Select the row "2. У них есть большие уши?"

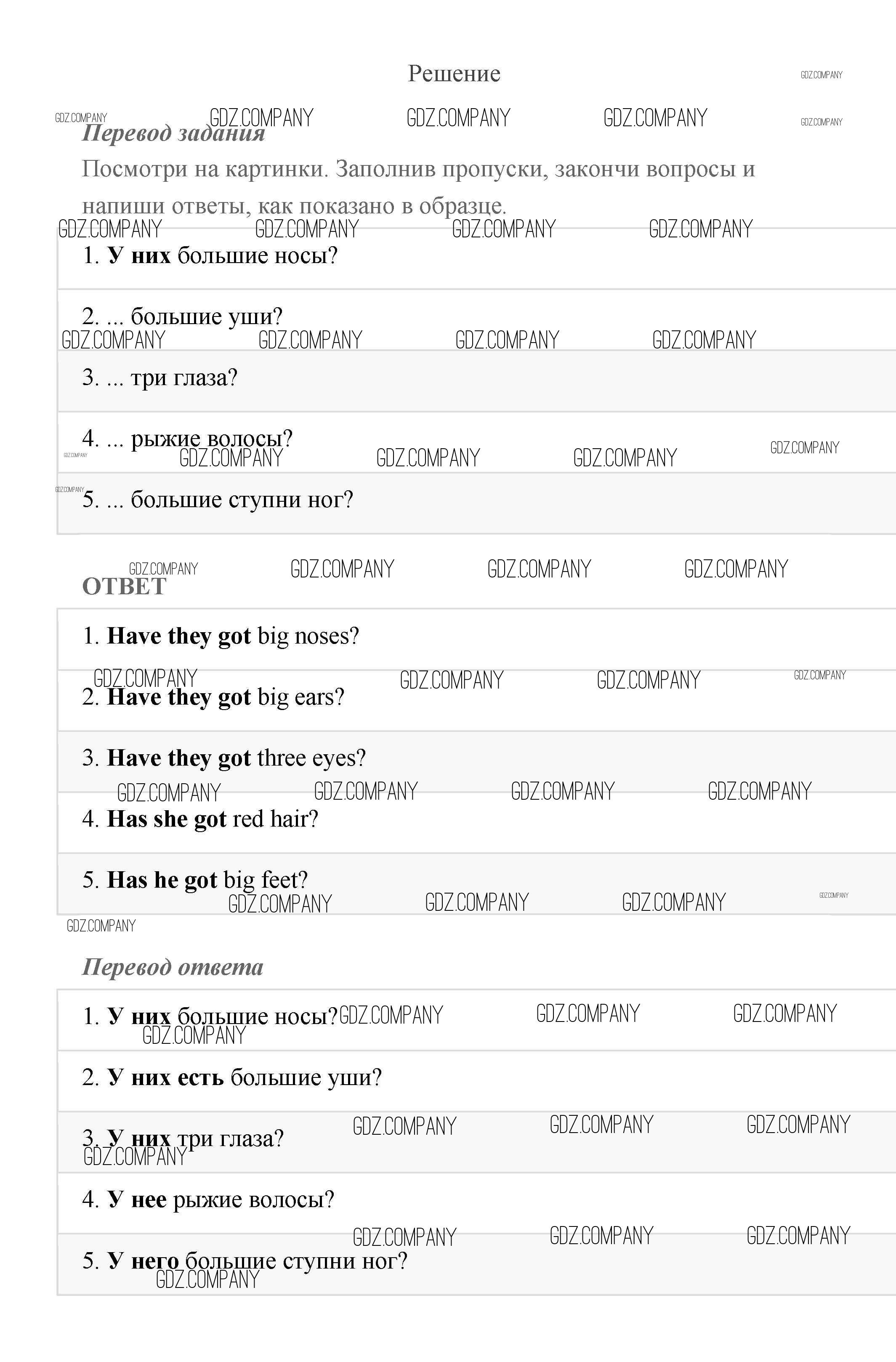[x=232, y=1077]
